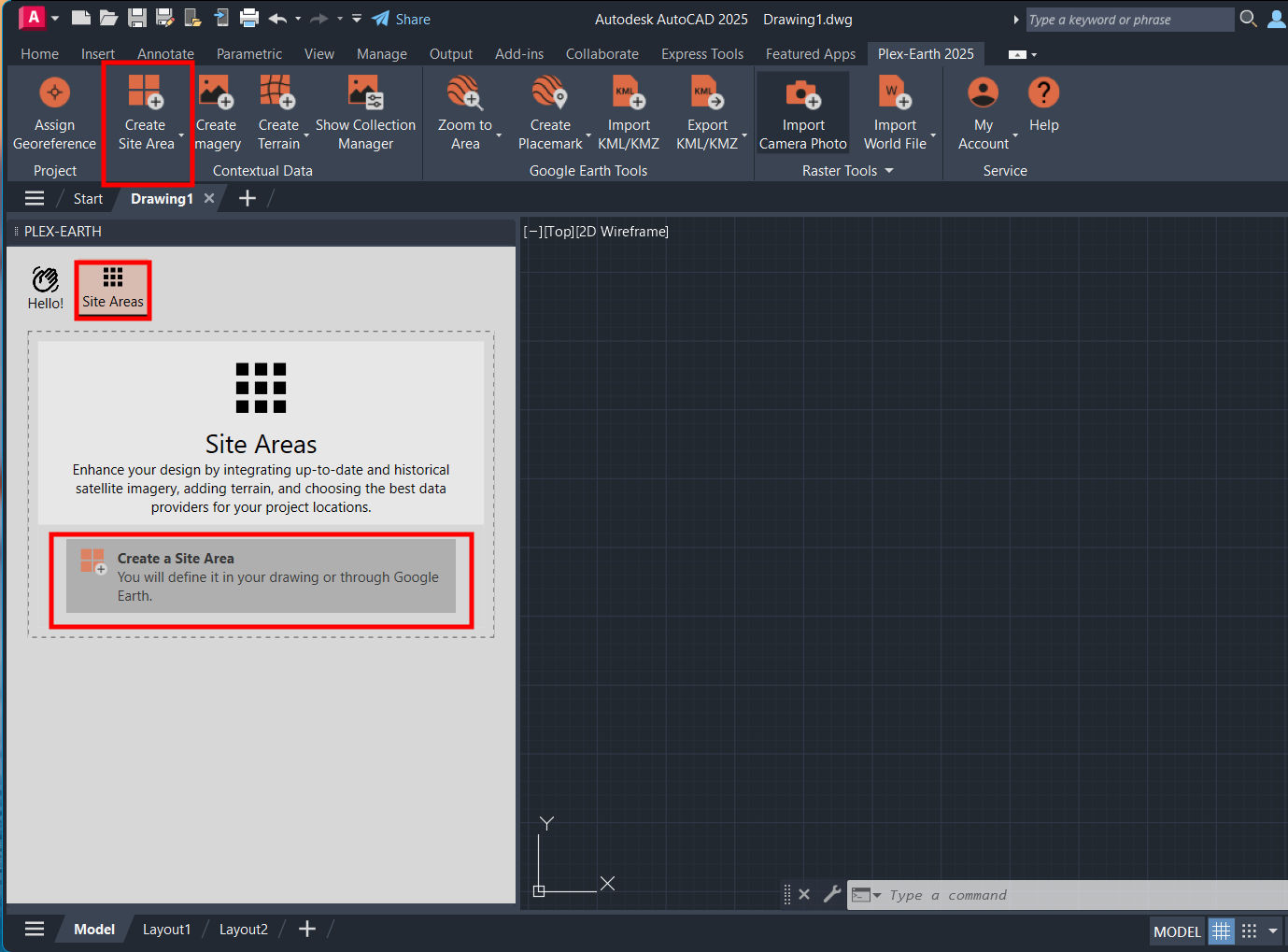Open Create Terrain dropdown arrow

click(306, 135)
